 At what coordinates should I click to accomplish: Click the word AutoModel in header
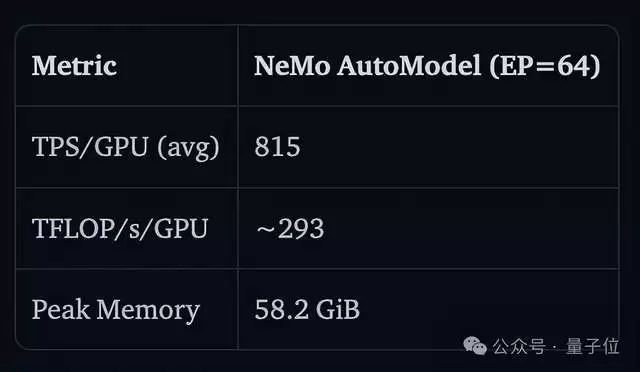tap(409, 66)
